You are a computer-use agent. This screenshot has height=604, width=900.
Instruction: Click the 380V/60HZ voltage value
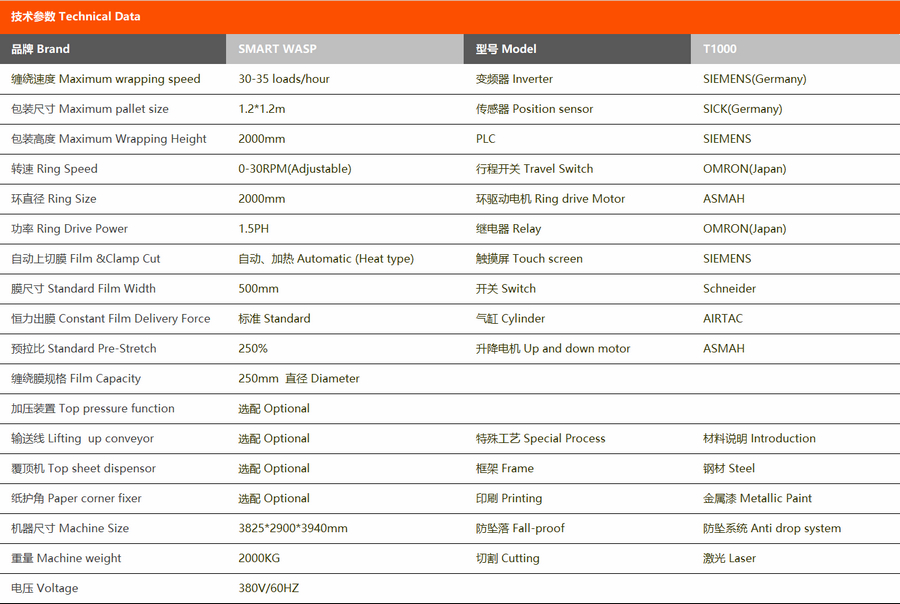click(270, 589)
